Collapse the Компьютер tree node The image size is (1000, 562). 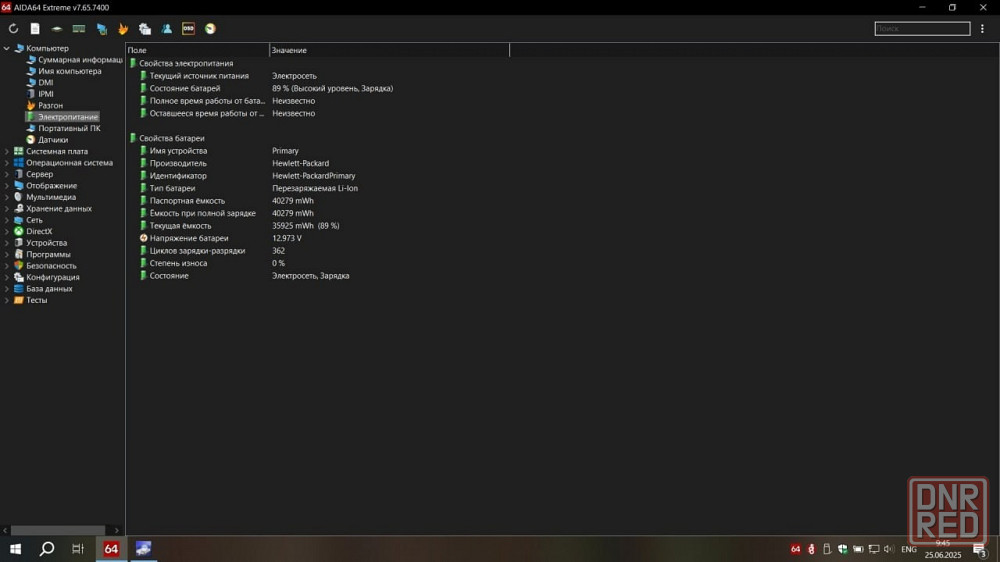7,48
